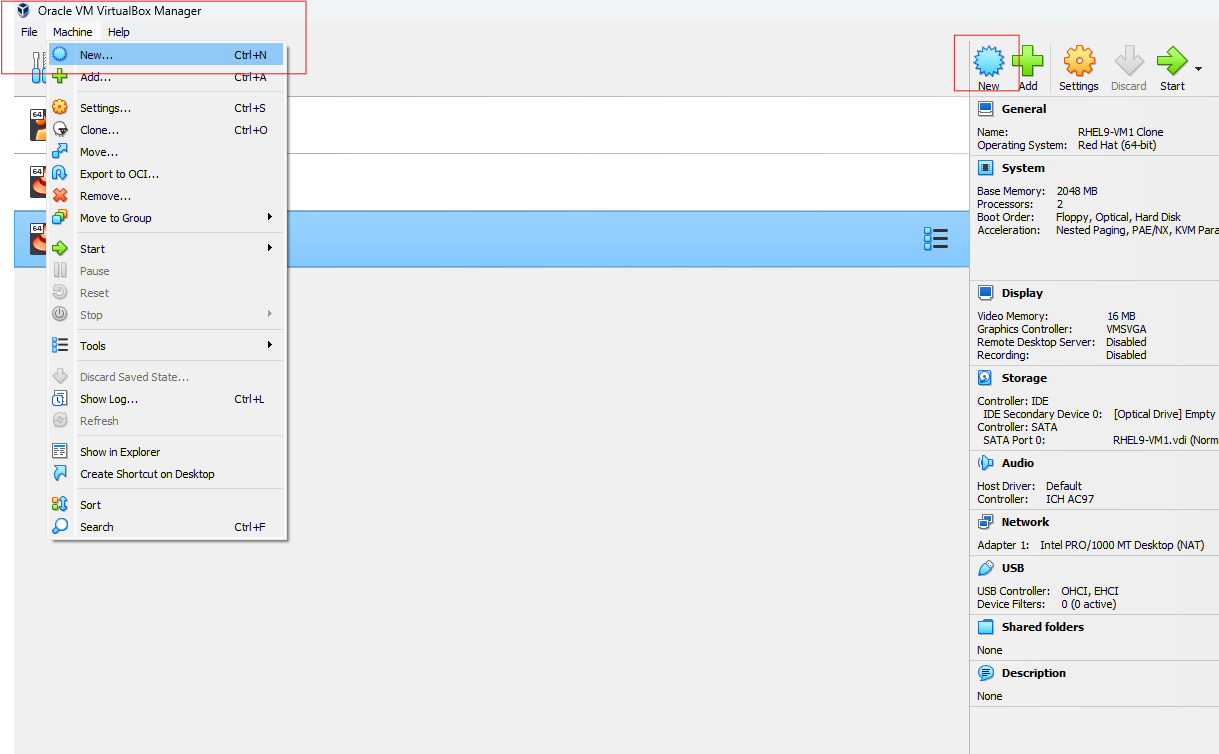This screenshot has width=1219, height=754.
Task: Click the greyed Reset menu entry
Action: click(167, 293)
